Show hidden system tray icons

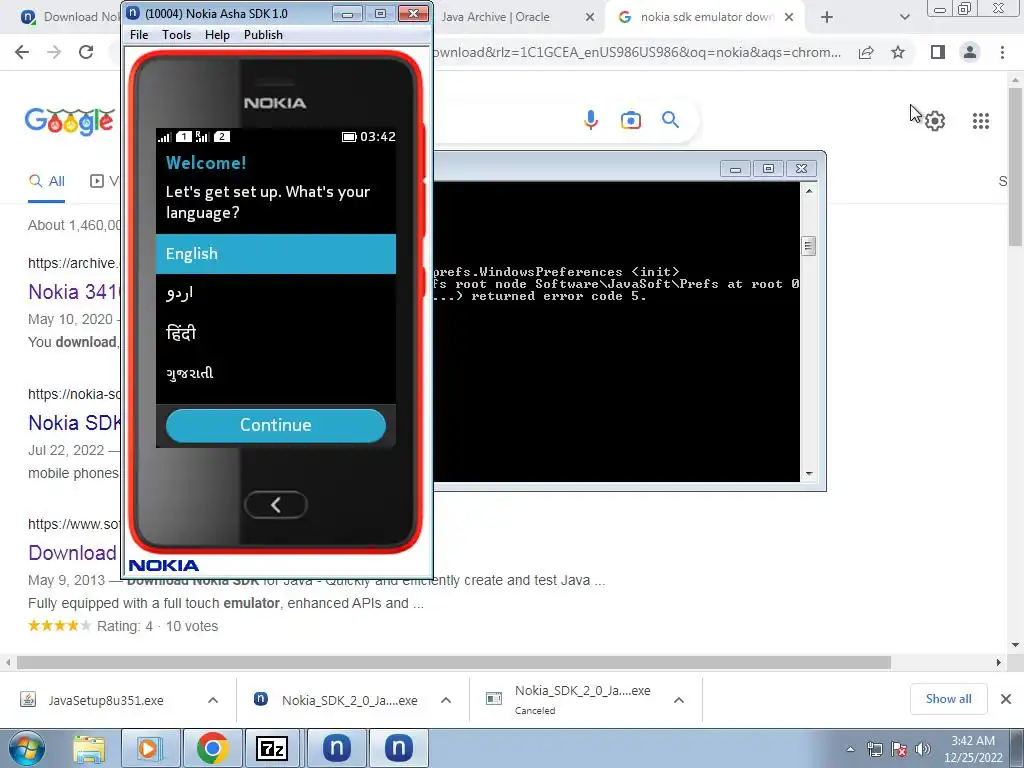point(850,750)
